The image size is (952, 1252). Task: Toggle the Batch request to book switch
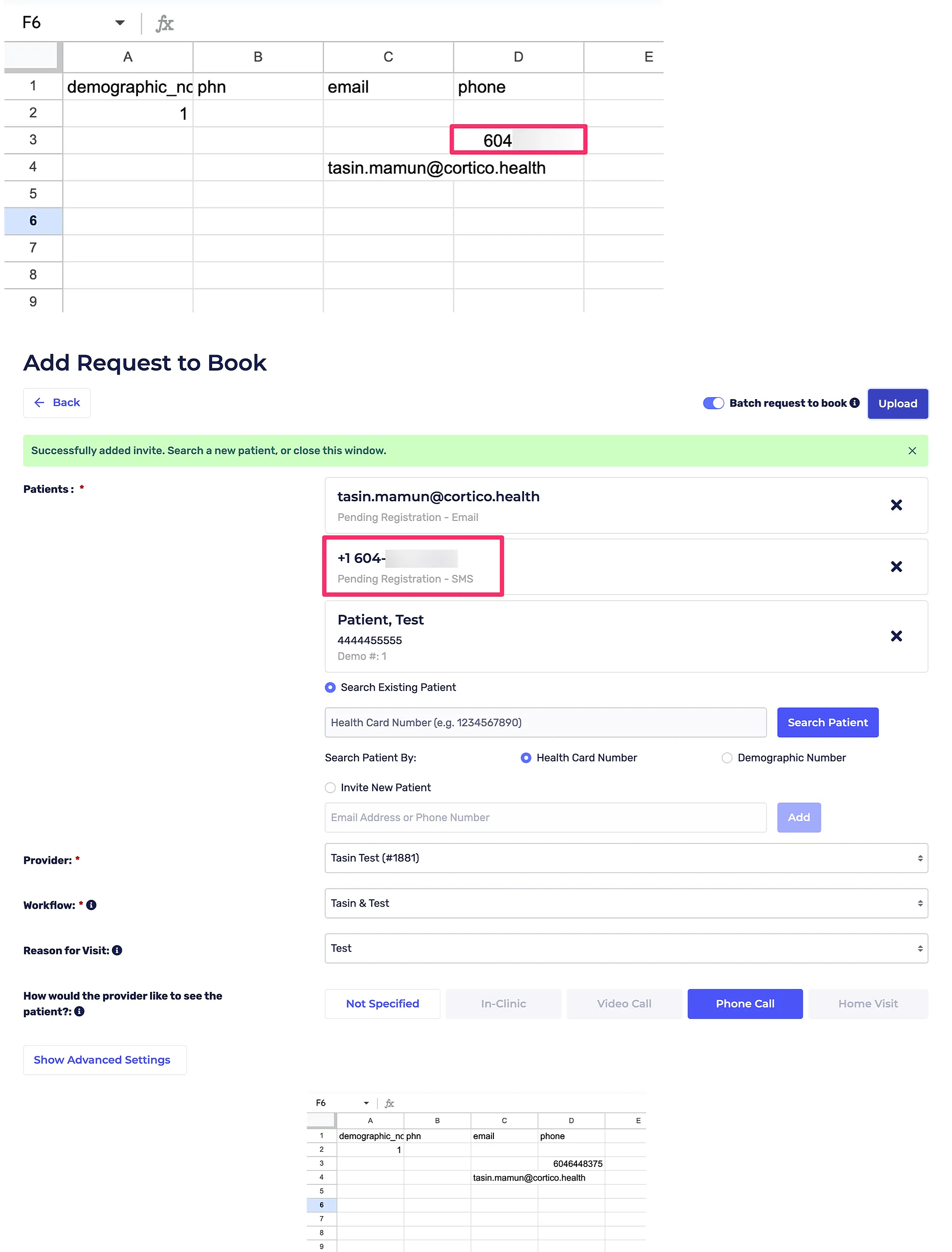point(713,403)
